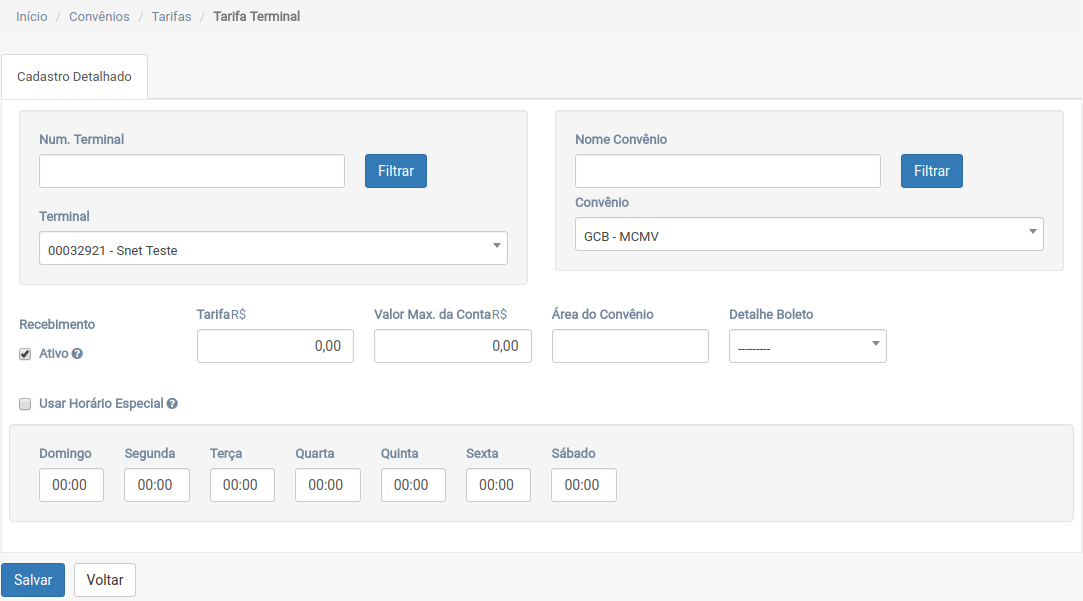Open Convênios breadcrumb link
The image size is (1083, 601).
[99, 17]
